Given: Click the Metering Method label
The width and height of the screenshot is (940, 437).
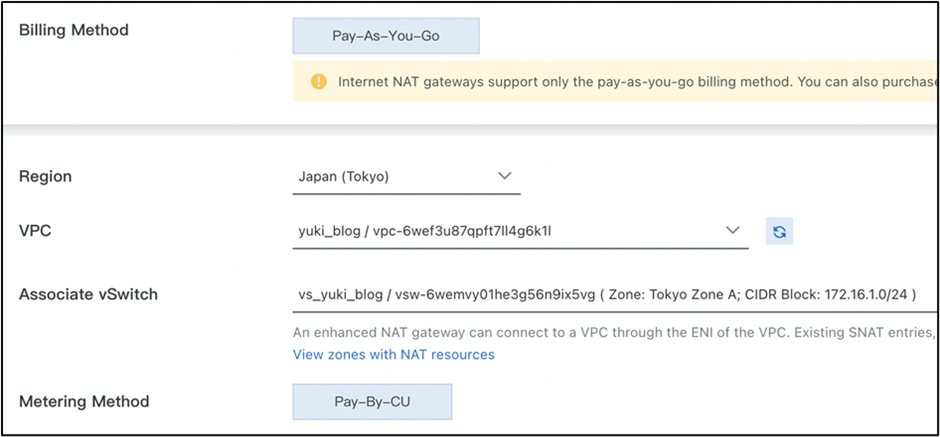Looking at the screenshot, I should pyautogui.click(x=84, y=401).
